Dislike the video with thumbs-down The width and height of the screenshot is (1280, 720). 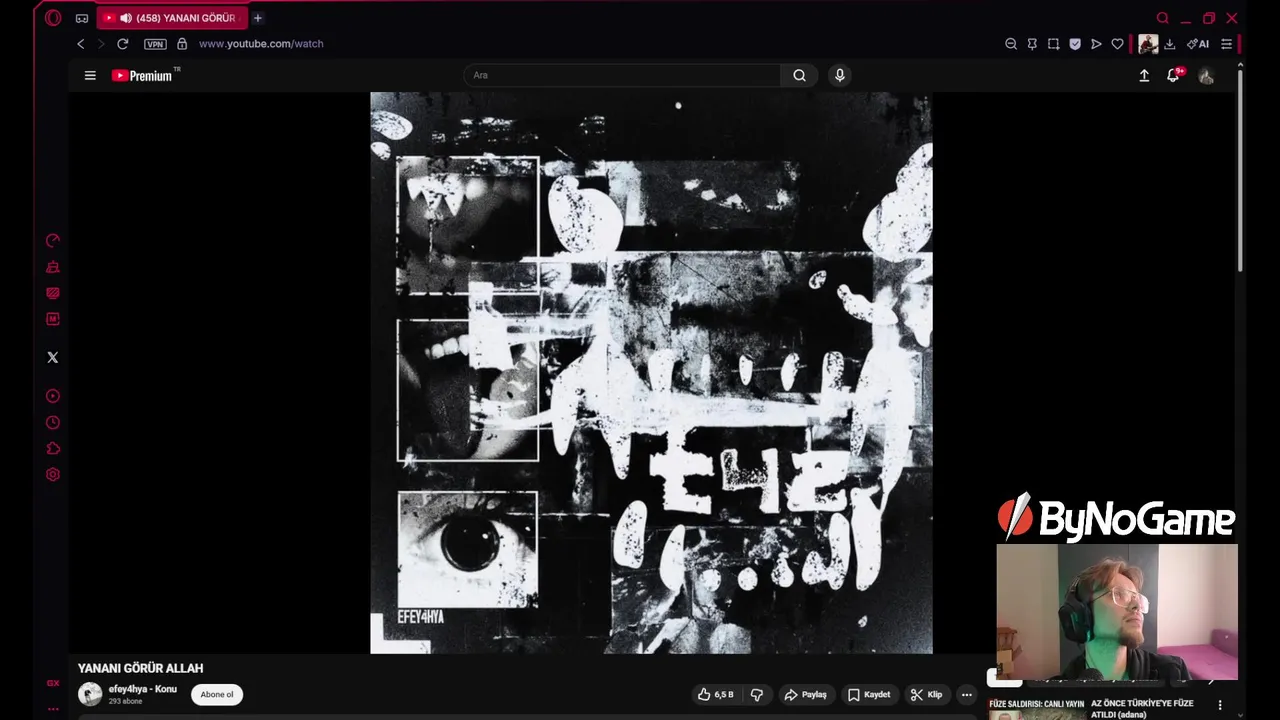[x=757, y=695]
